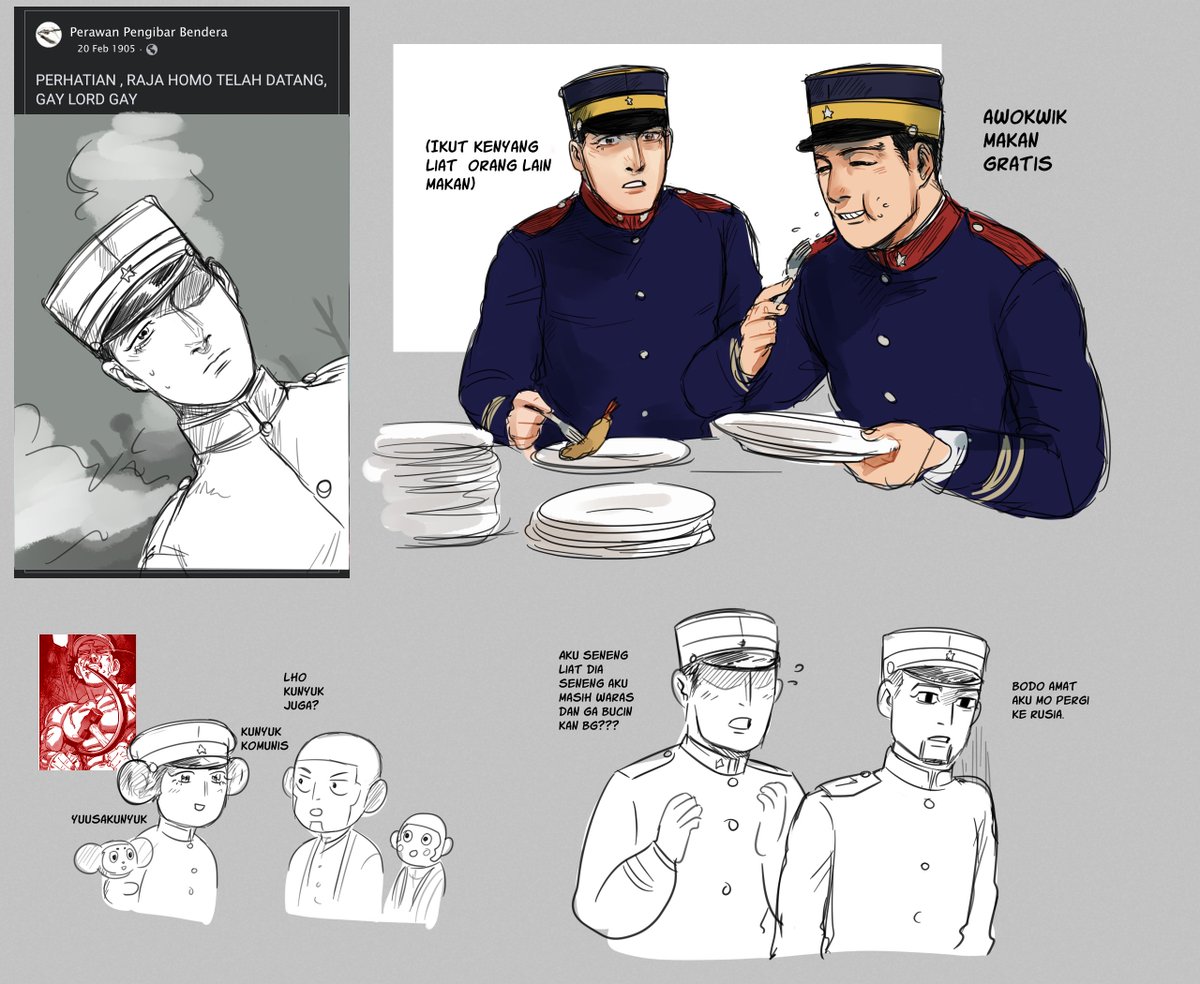Image resolution: width=1200 pixels, height=984 pixels.
Task: Click the 'BODO AMAT AKU MO PERGI KE RUSIA.' caption
Action: click(x=1049, y=701)
